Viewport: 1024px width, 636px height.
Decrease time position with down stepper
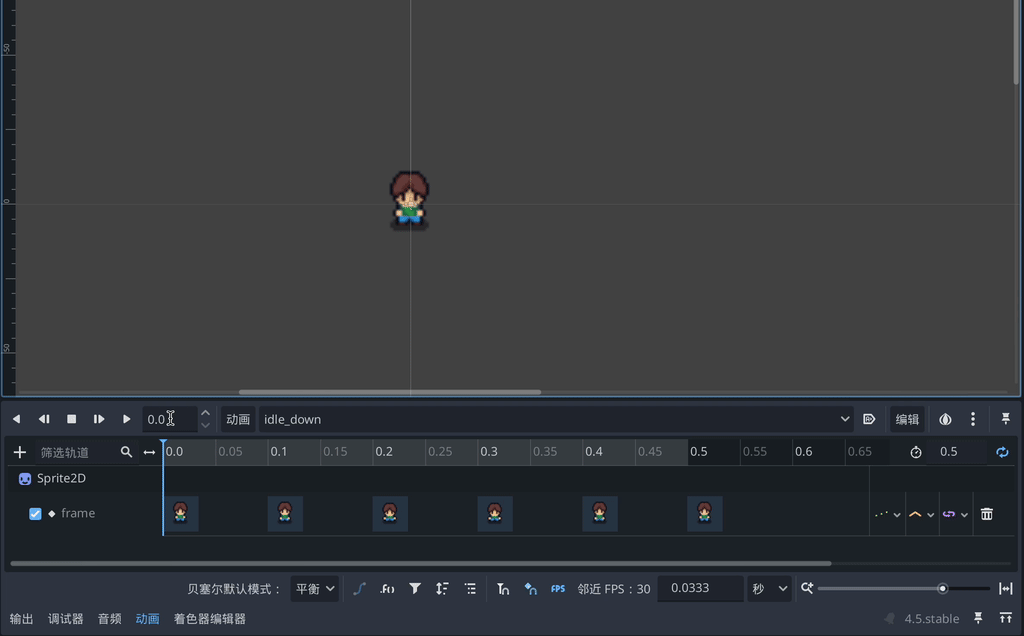(205, 425)
